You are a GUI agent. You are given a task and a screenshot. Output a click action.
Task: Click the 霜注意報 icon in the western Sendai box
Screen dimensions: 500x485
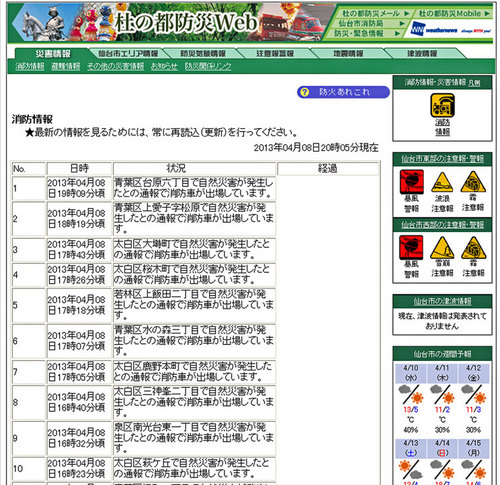click(474, 248)
